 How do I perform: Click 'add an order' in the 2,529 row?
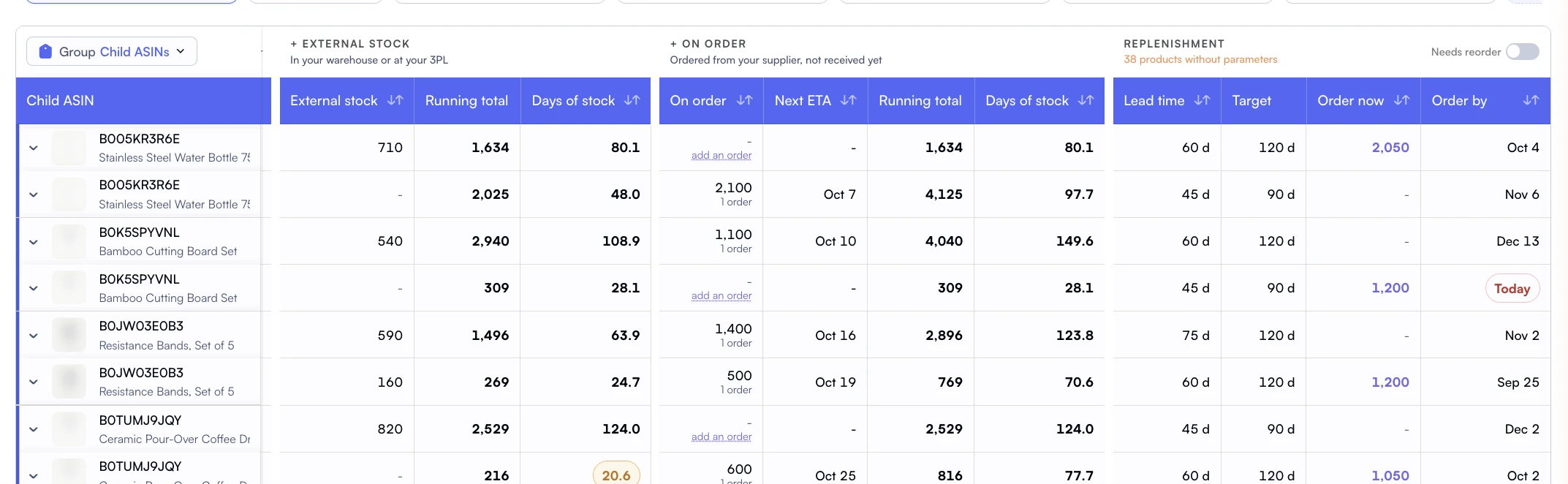click(x=721, y=436)
